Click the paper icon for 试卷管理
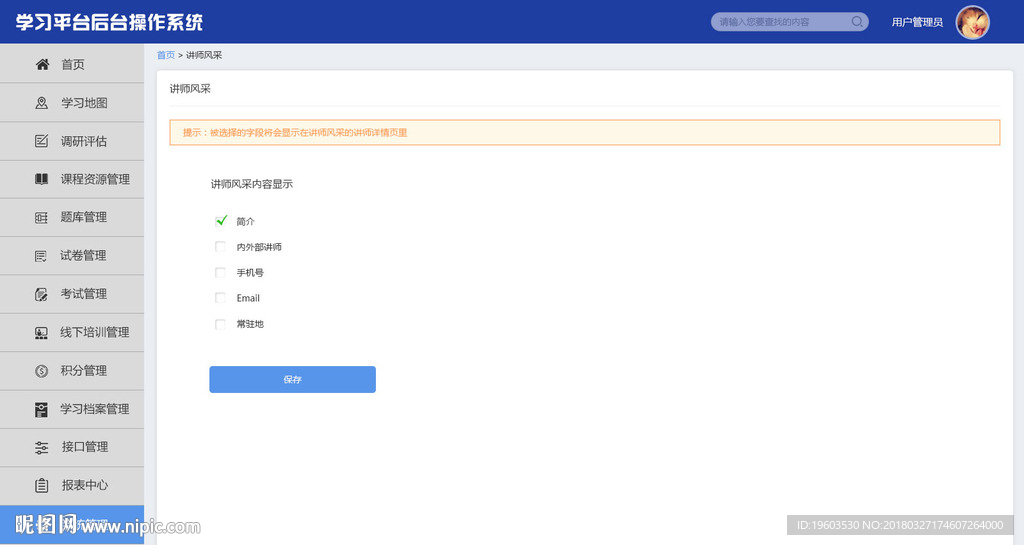This screenshot has width=1024, height=545. 40,256
